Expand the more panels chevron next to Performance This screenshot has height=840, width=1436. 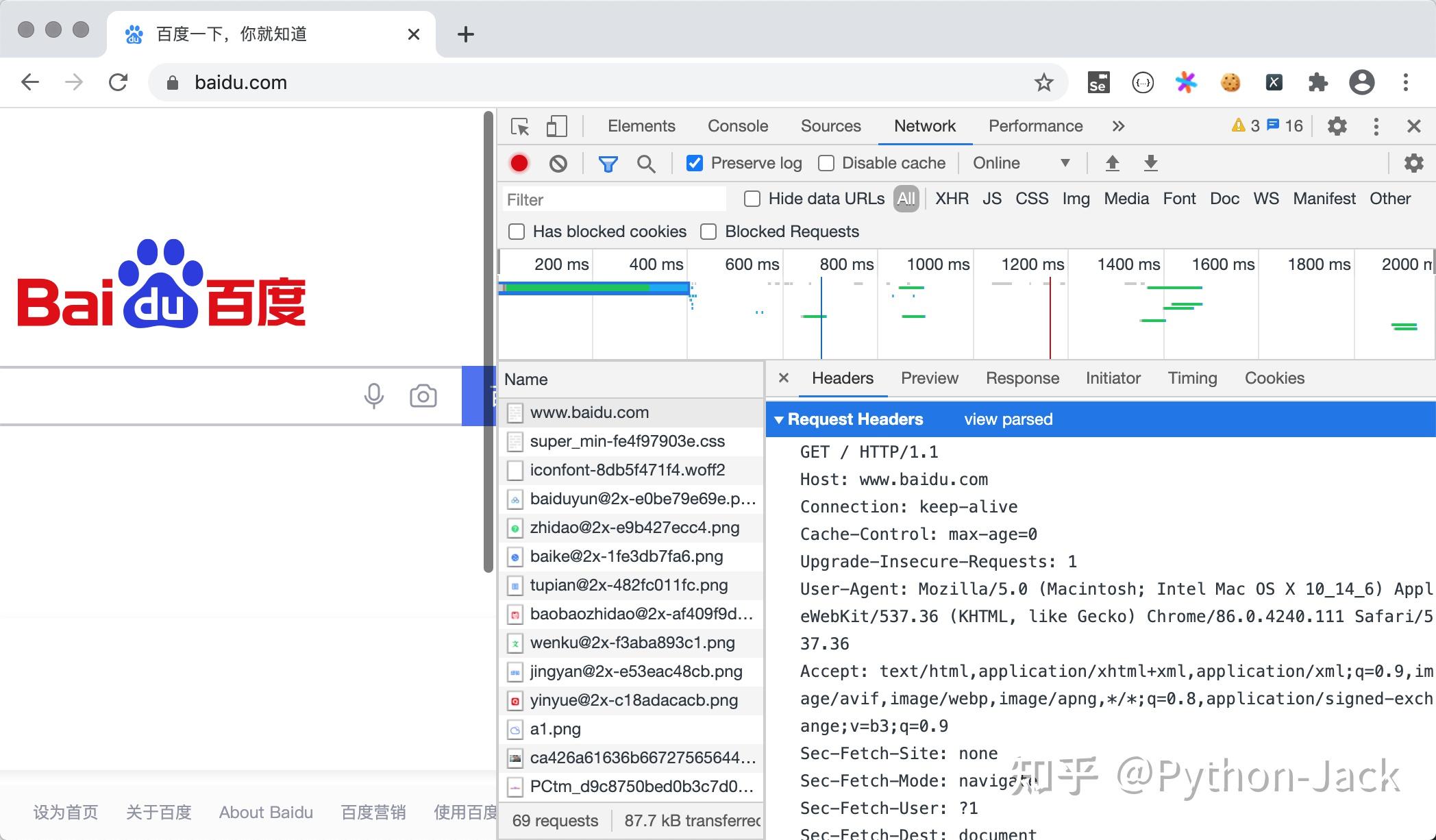[1118, 126]
